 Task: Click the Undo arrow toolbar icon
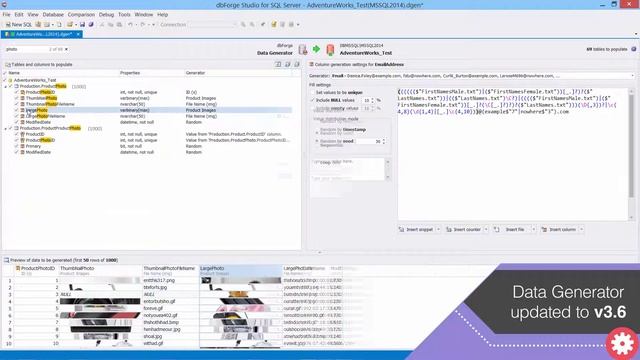pyautogui.click(x=130, y=24)
